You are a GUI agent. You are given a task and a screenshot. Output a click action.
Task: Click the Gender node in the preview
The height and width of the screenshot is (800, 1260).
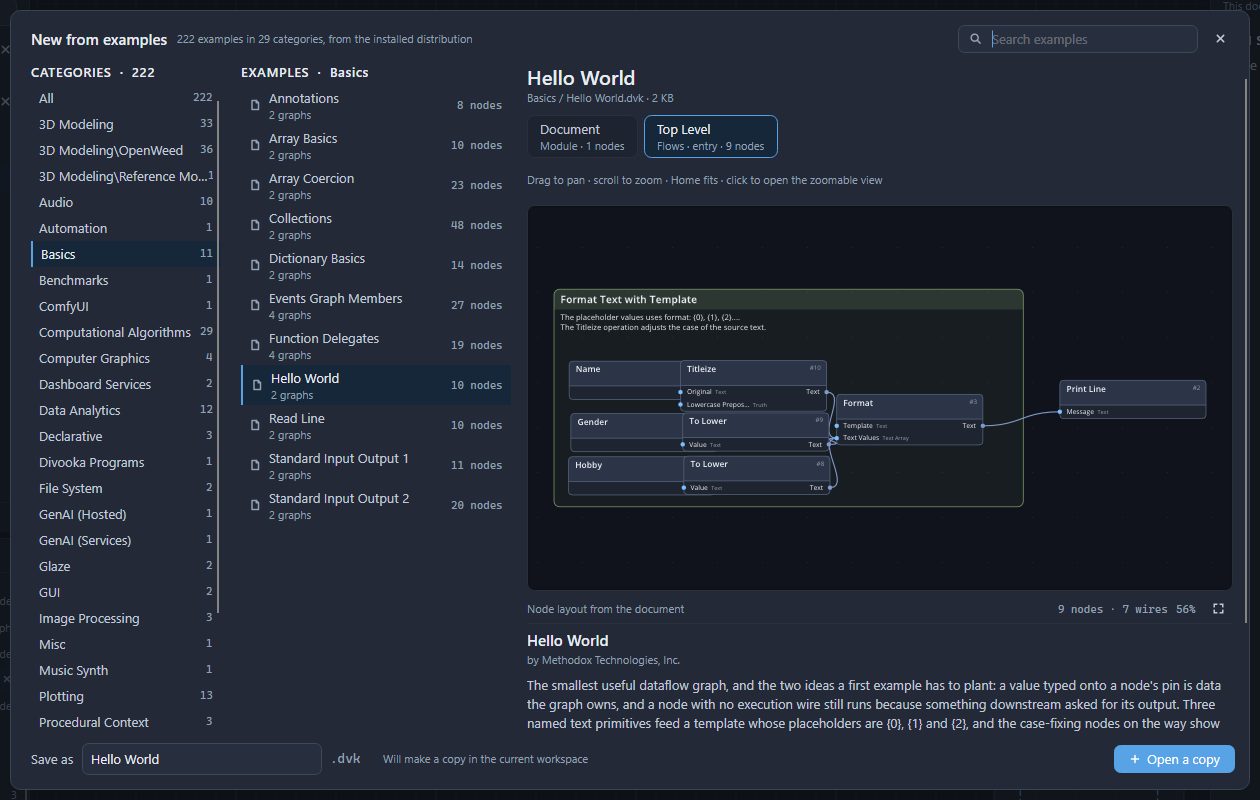(627, 432)
